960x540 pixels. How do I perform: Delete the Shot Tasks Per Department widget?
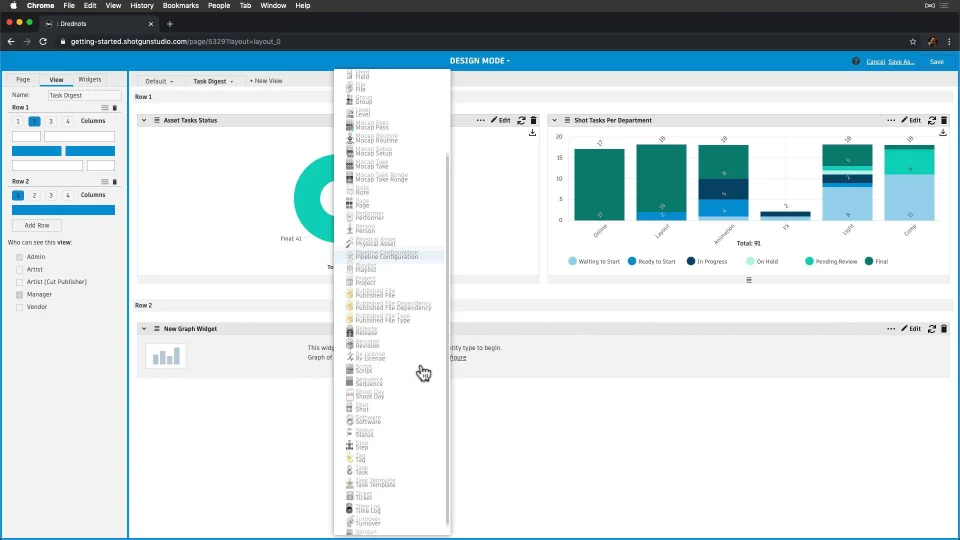(943, 121)
